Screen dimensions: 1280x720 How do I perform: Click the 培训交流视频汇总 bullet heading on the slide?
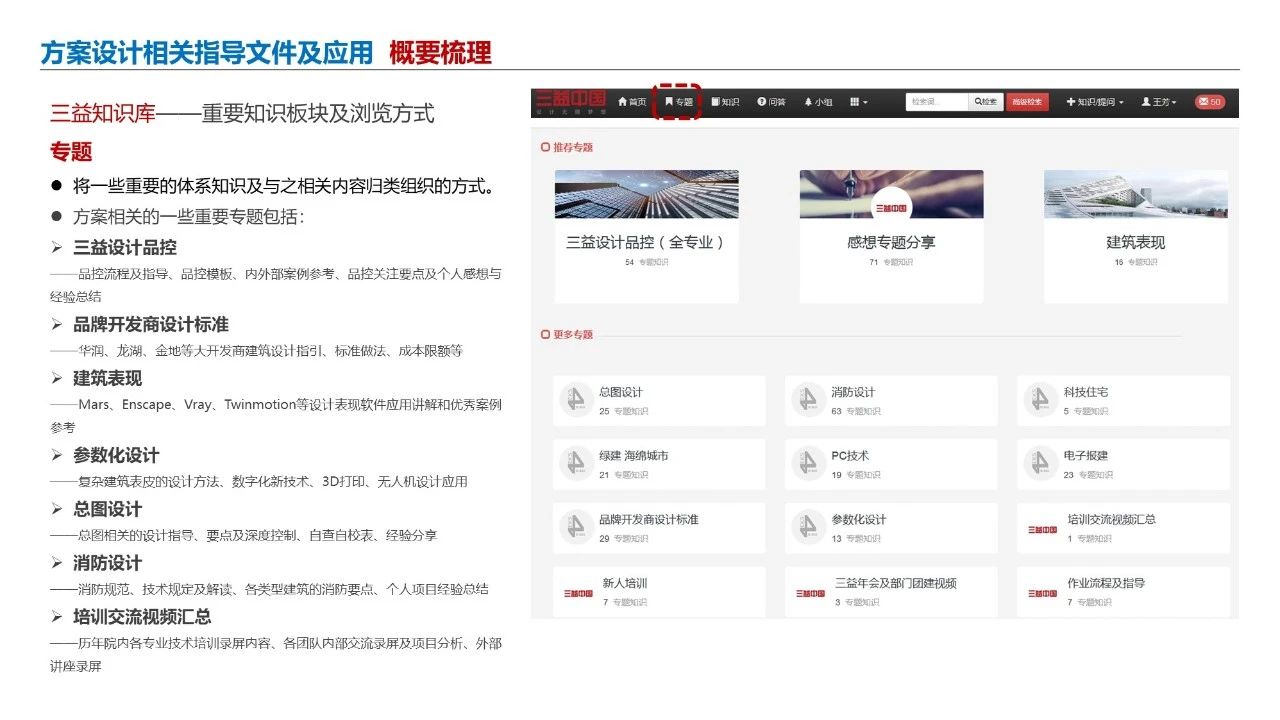142,617
